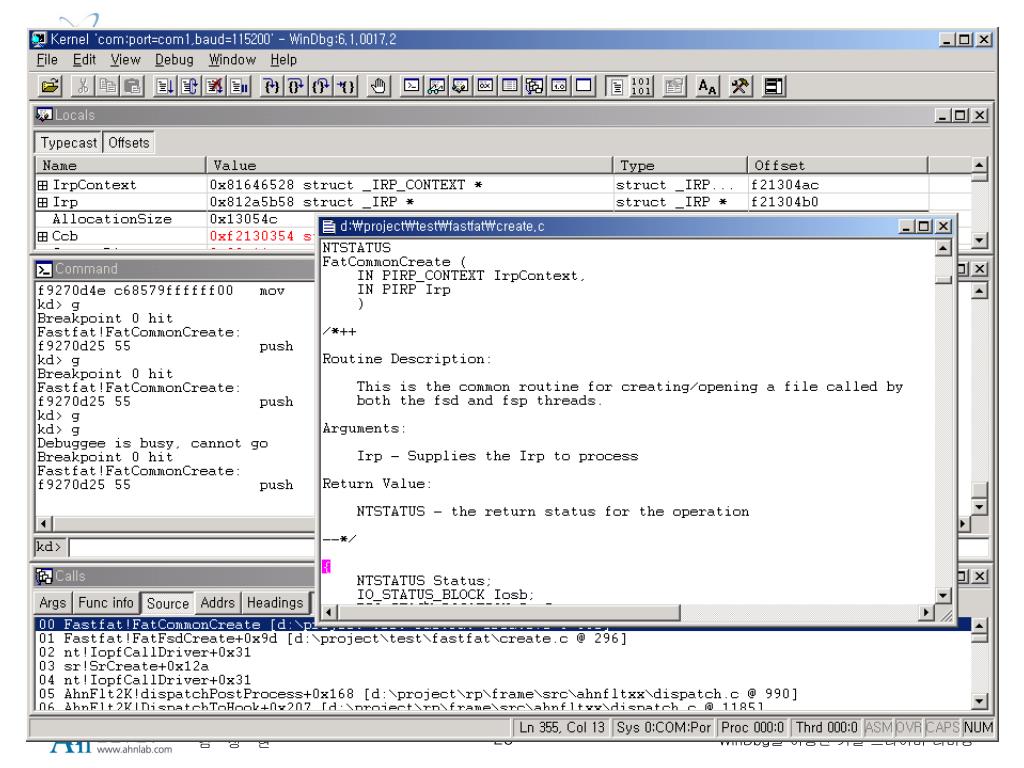Click the Run to Cursor toolbar icon

coord(345,86)
